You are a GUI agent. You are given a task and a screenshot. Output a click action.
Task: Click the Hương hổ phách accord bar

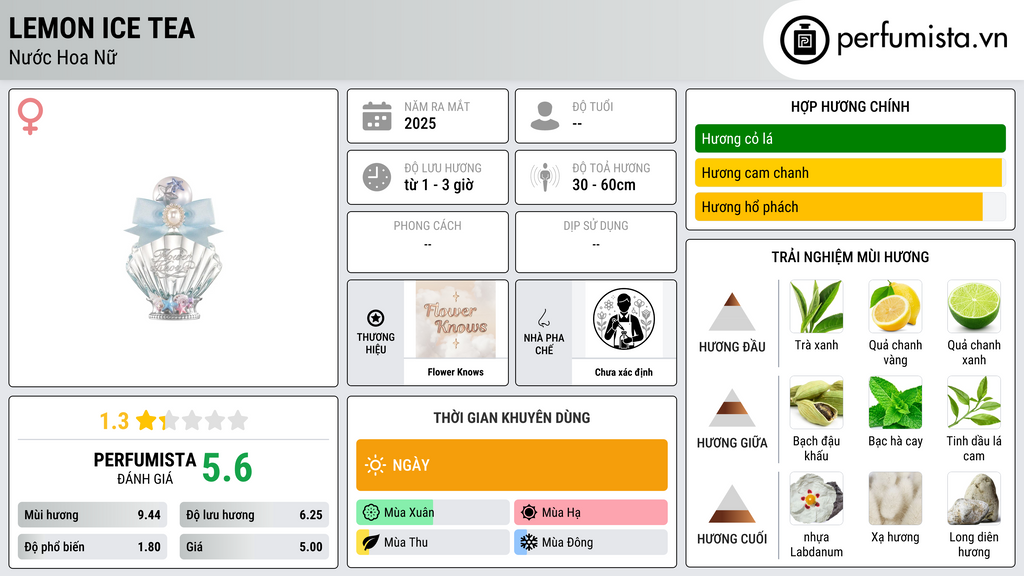coord(850,207)
